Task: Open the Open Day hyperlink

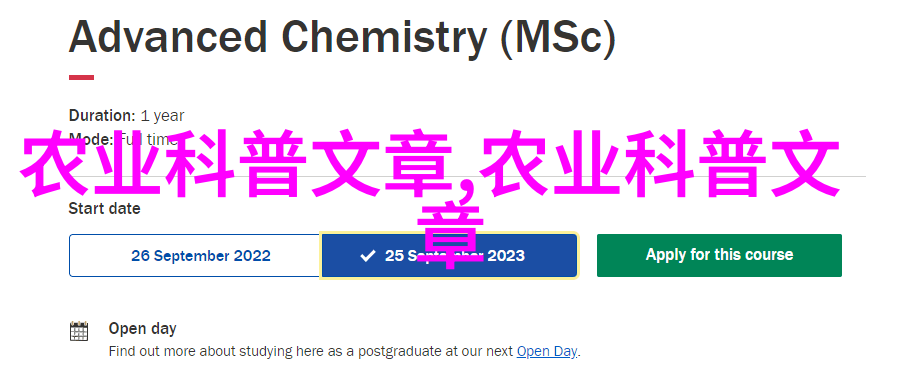Action: click(547, 351)
